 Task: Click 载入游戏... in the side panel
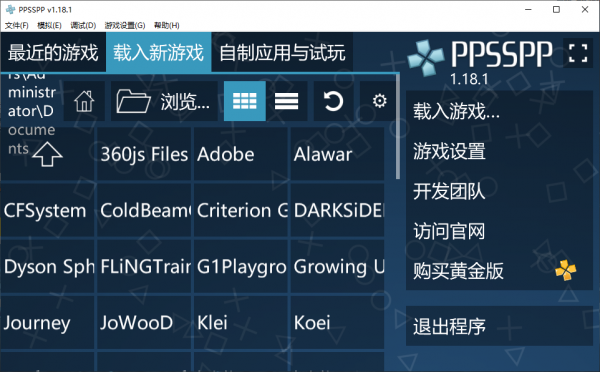click(x=499, y=111)
